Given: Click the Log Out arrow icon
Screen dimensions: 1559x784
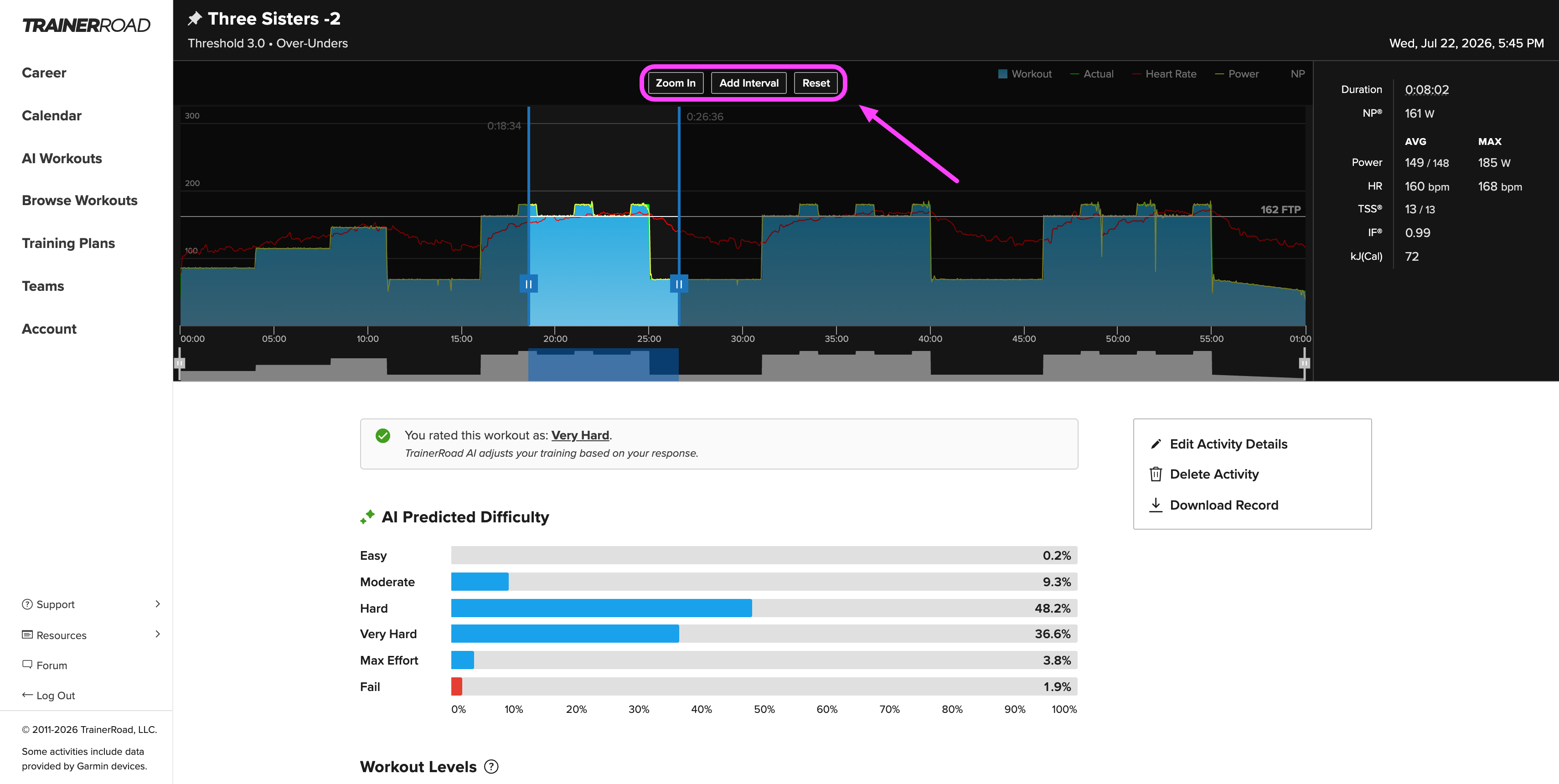Looking at the screenshot, I should [x=27, y=695].
